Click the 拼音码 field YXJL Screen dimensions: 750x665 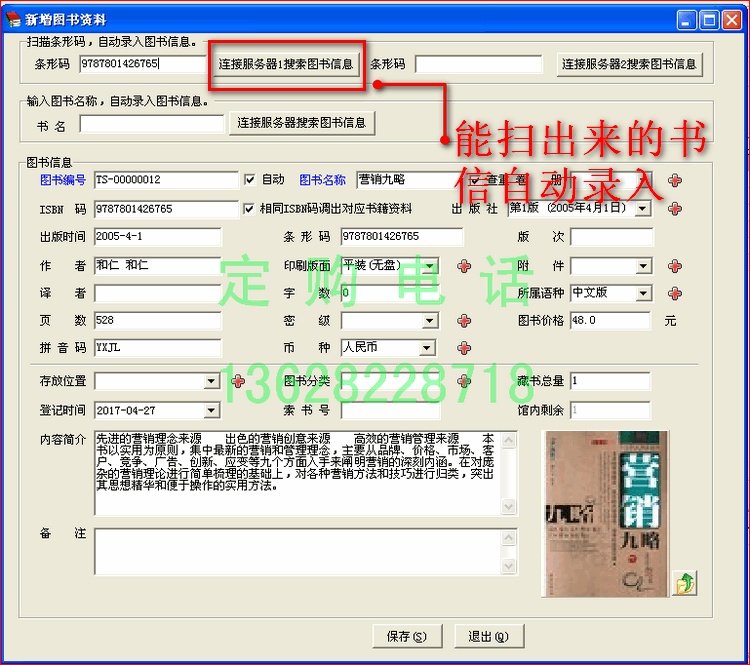pos(158,348)
